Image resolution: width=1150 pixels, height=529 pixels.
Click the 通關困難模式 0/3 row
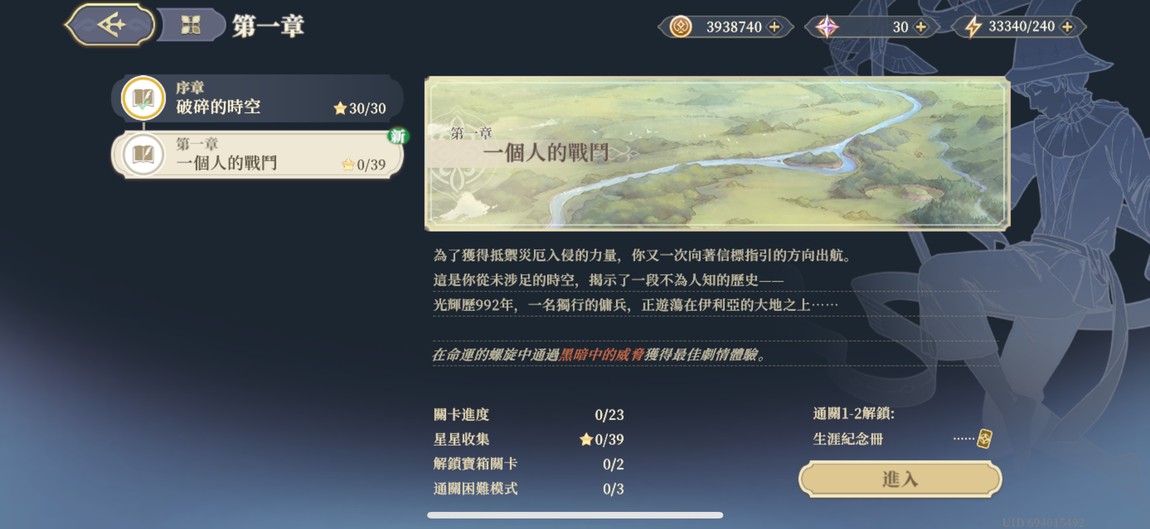[529, 489]
